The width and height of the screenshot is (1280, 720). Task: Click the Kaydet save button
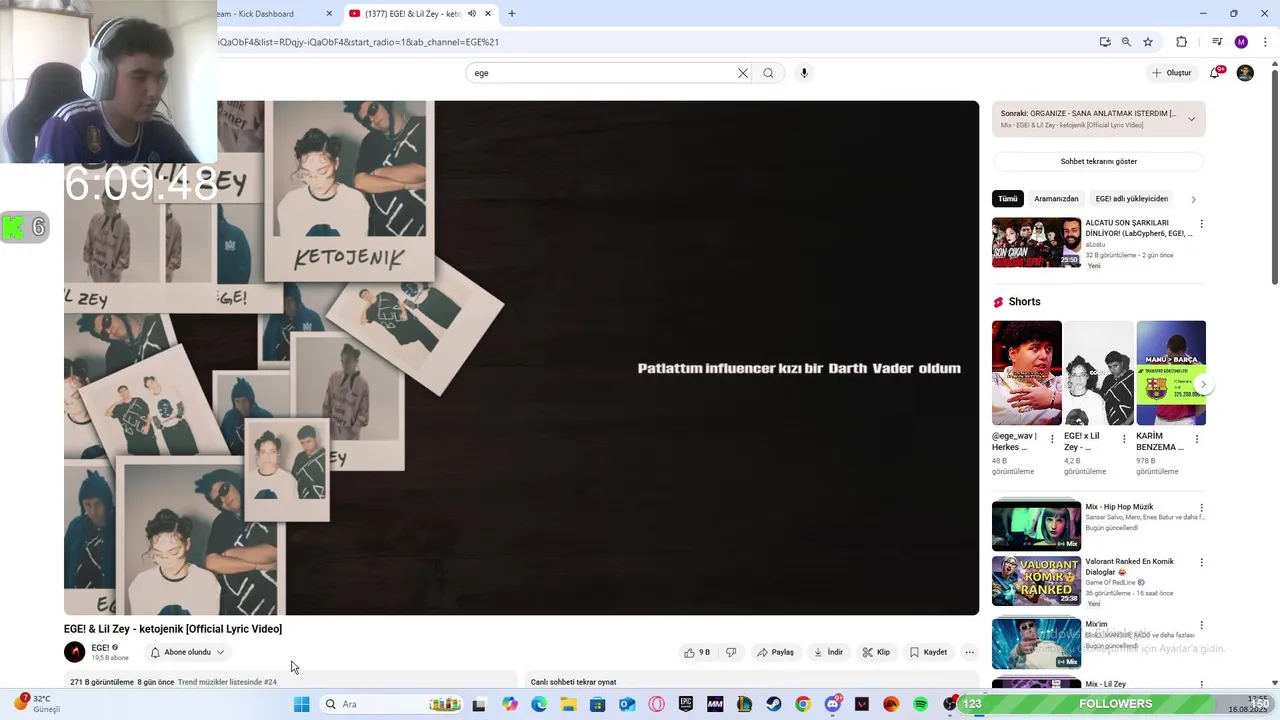pos(928,652)
